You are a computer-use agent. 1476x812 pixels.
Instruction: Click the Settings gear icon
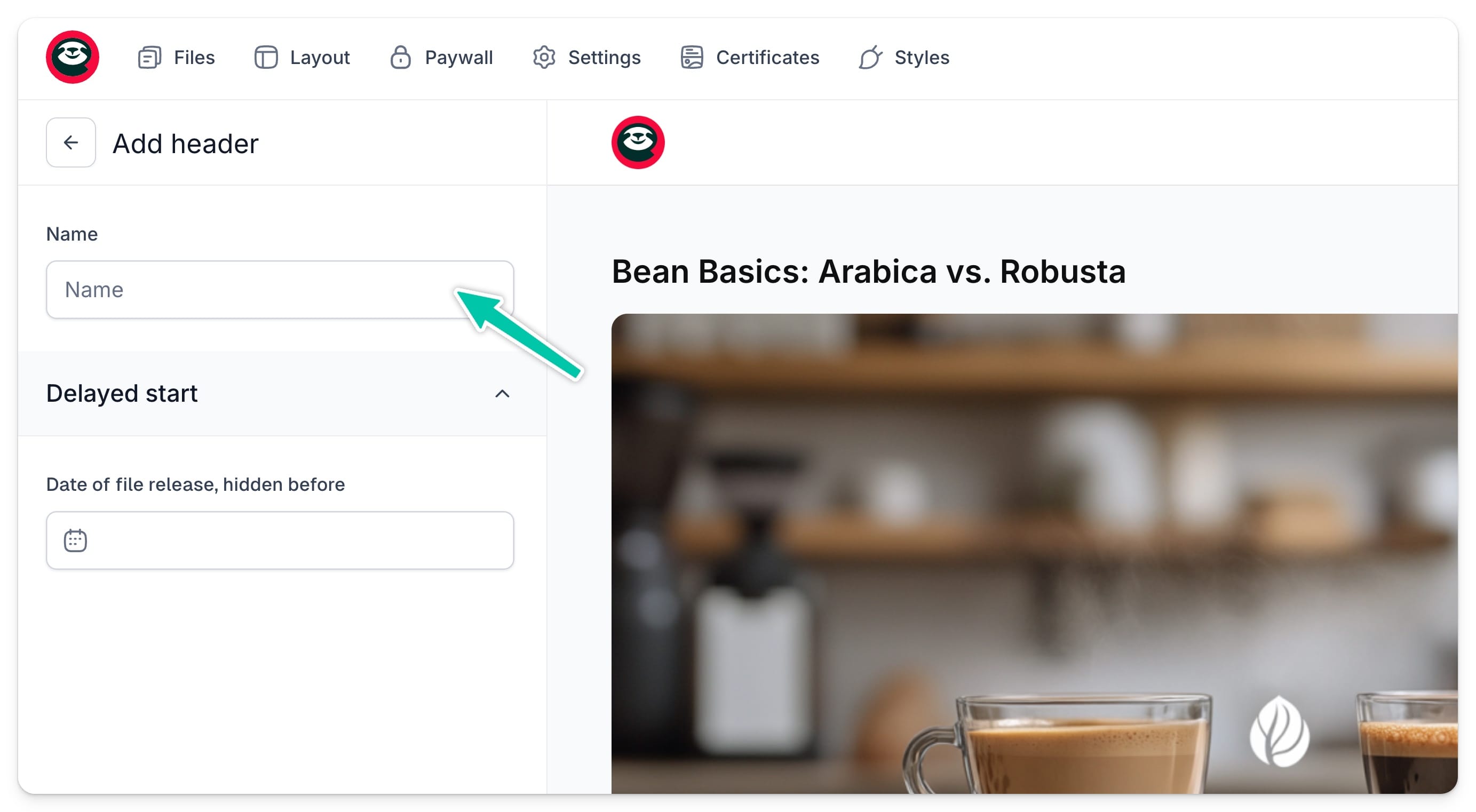pyautogui.click(x=544, y=57)
